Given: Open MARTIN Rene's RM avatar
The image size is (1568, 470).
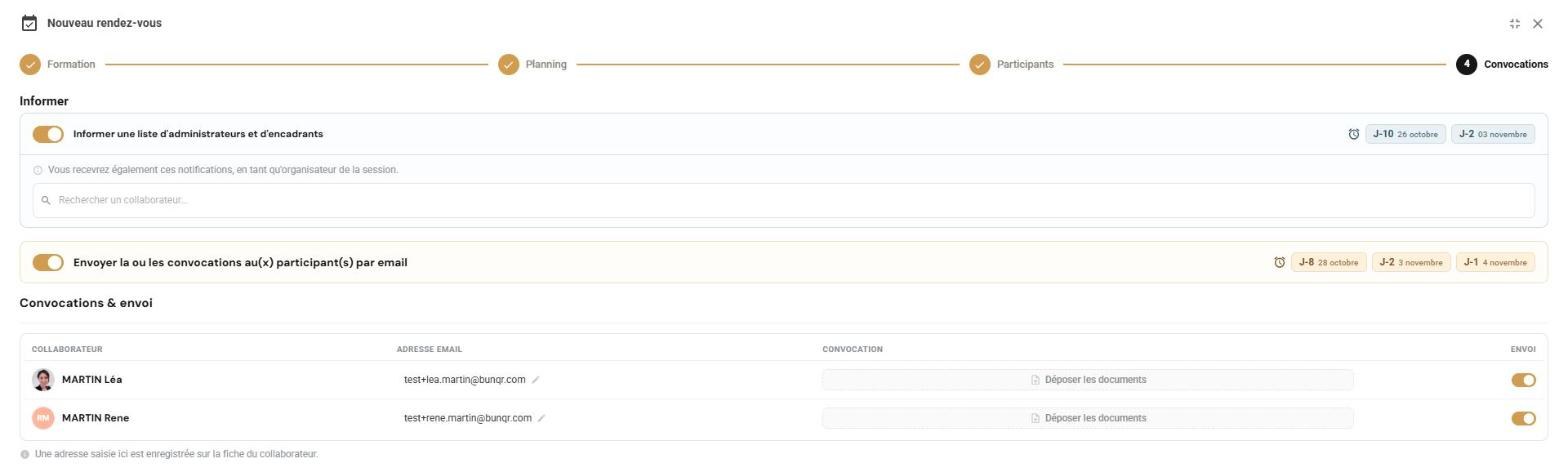Looking at the screenshot, I should click(43, 418).
